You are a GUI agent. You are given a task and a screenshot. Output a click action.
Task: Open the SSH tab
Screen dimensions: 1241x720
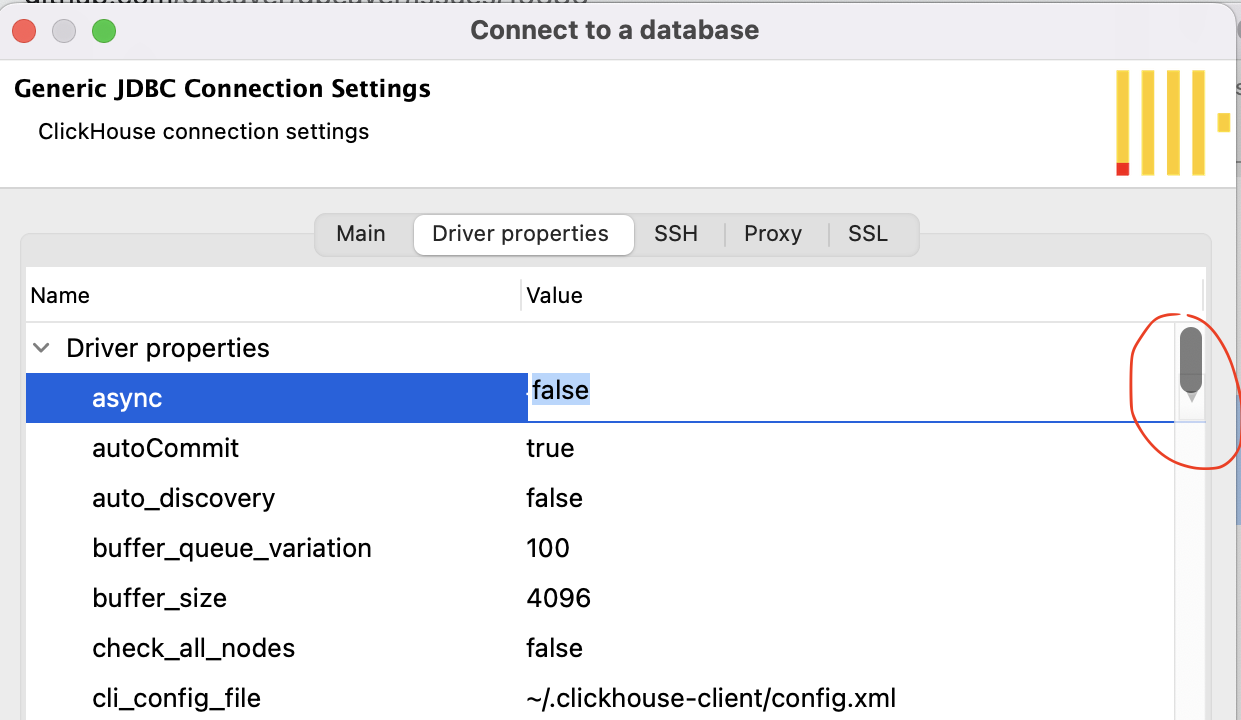(676, 233)
